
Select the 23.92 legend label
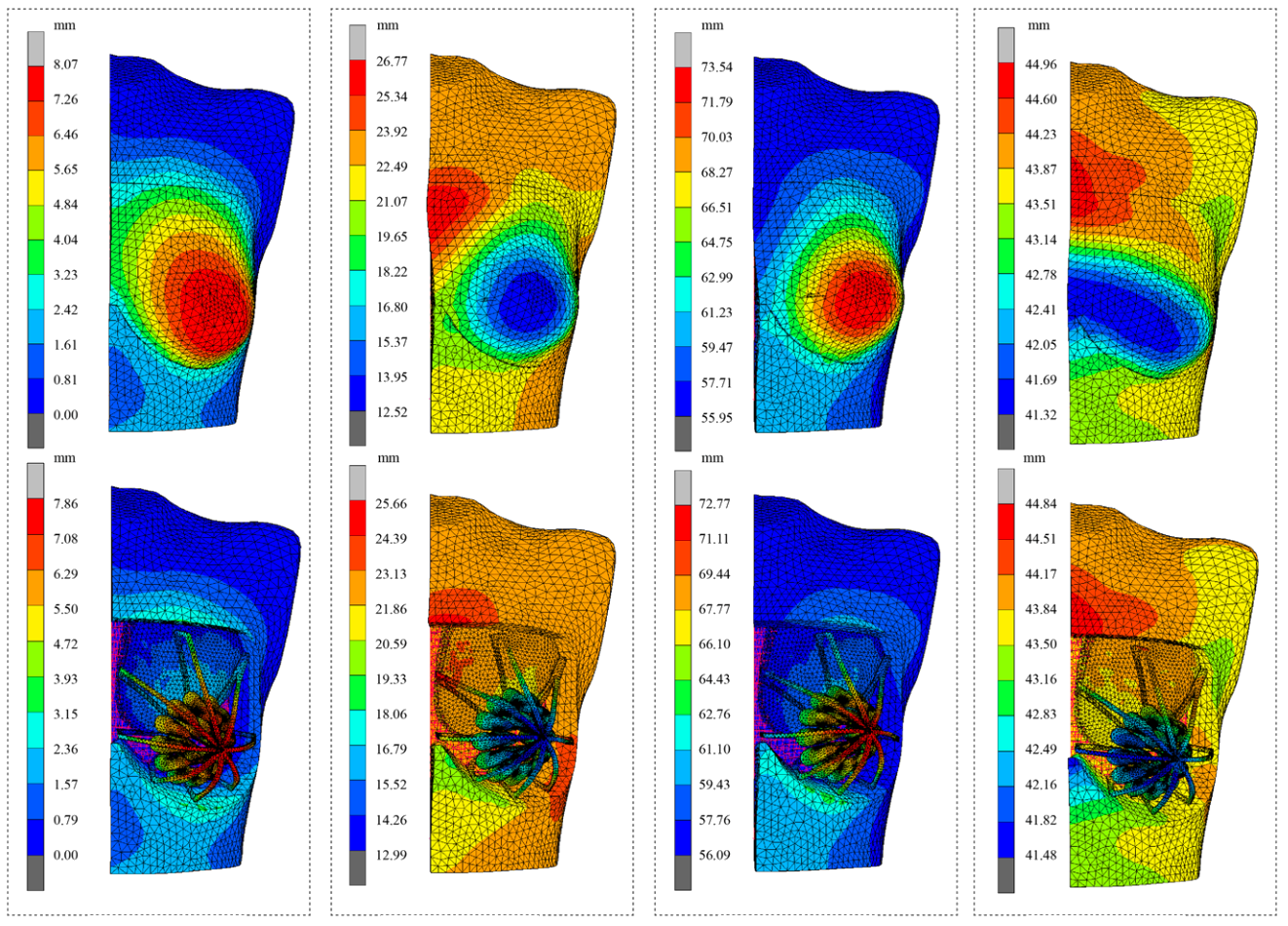tap(392, 132)
